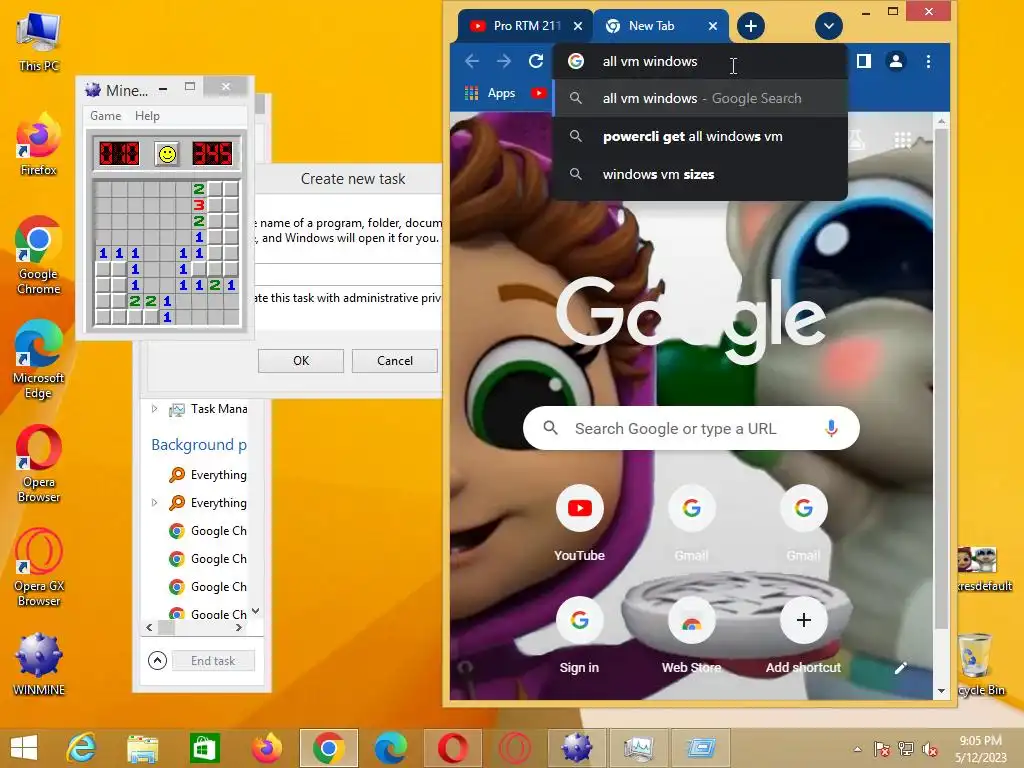This screenshot has width=1024, height=768.
Task: Close the Pro RTM 211 tab
Action: pyautogui.click(x=578, y=26)
